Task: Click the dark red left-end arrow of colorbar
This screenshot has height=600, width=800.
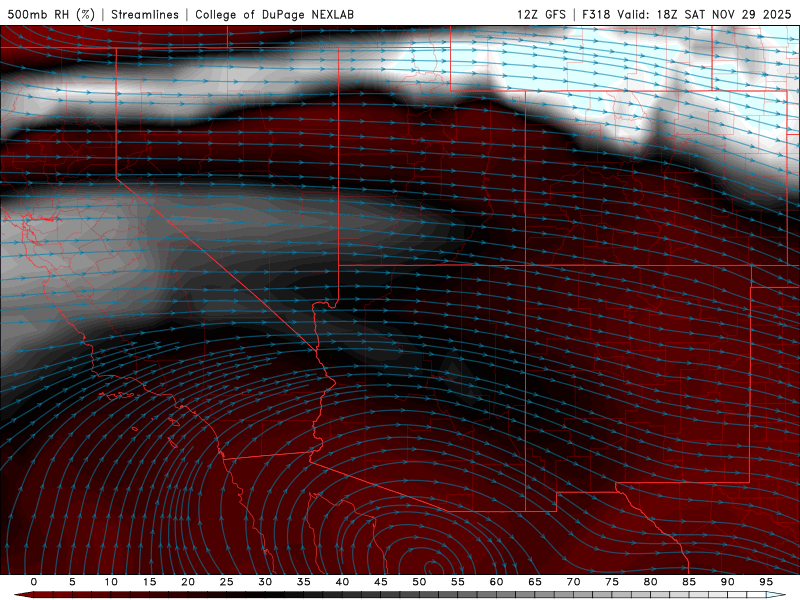Action: tap(22, 595)
